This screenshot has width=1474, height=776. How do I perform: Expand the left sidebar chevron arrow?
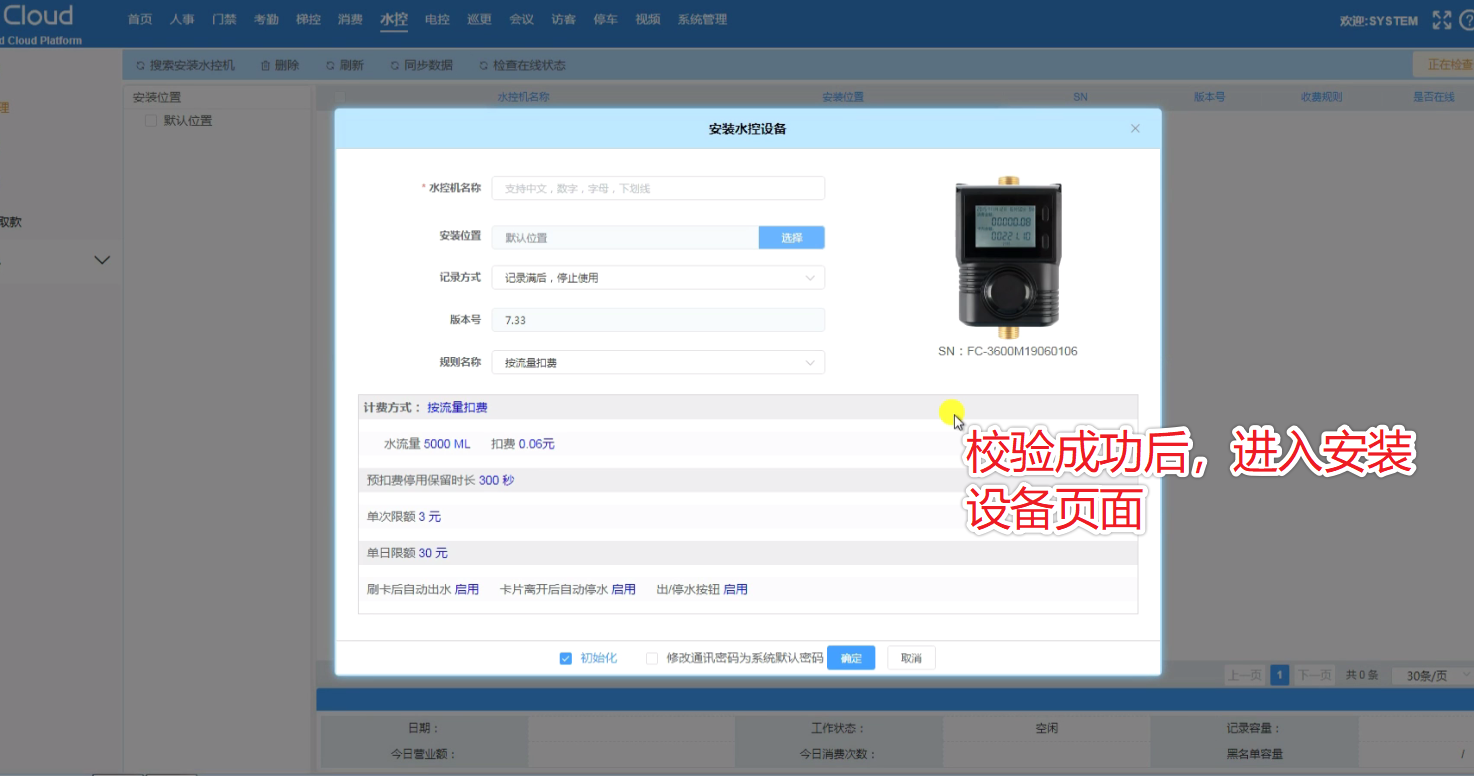102,260
